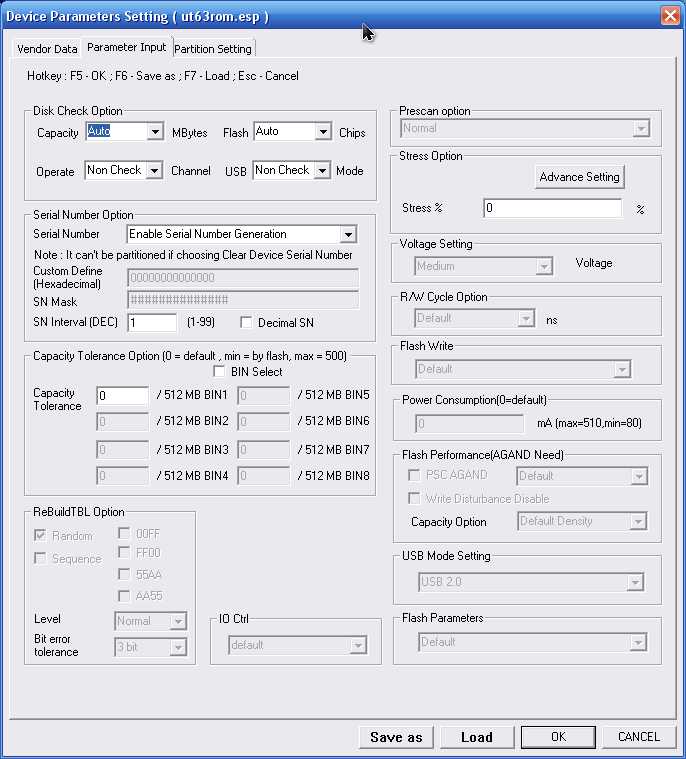Expand the R/W Cycle Option dropdown
This screenshot has width=686, height=759.
point(526,319)
